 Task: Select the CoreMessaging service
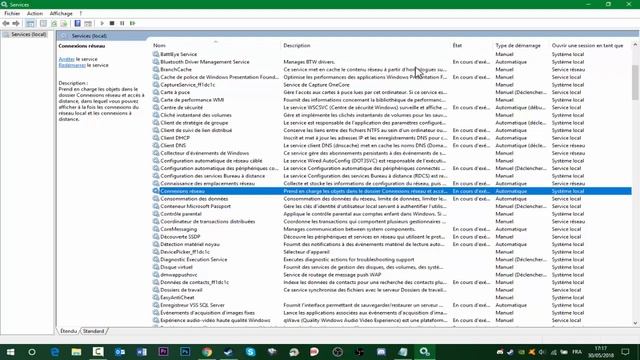[x=392, y=229]
